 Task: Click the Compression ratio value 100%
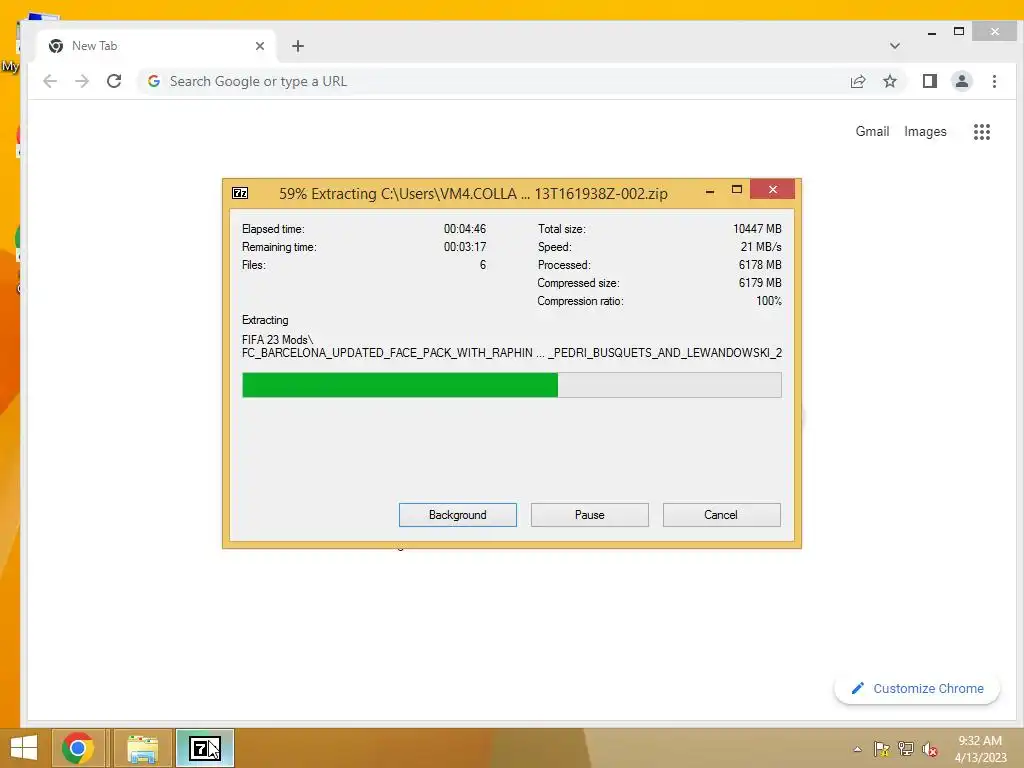point(769,301)
